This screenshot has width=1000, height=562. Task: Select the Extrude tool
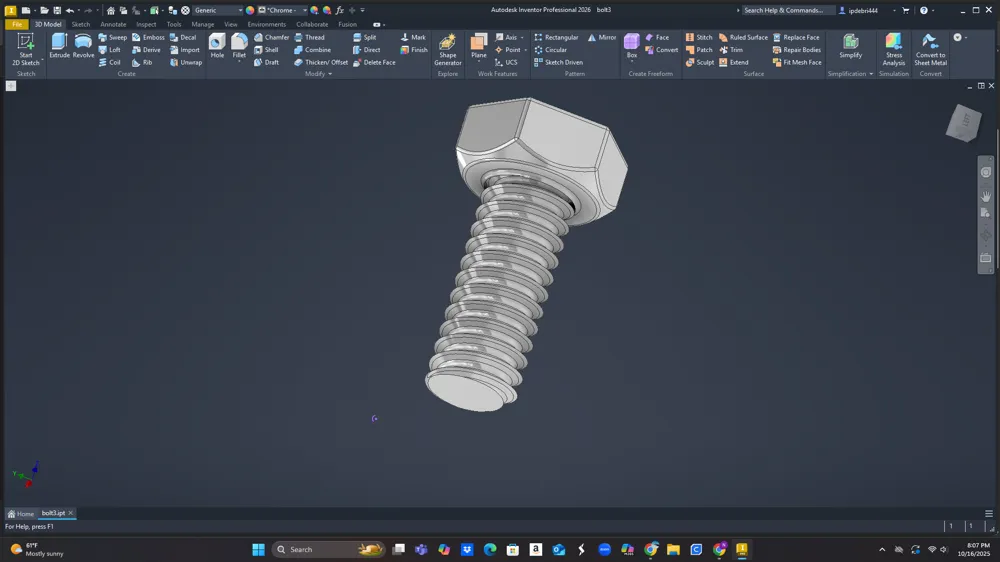pos(59,47)
